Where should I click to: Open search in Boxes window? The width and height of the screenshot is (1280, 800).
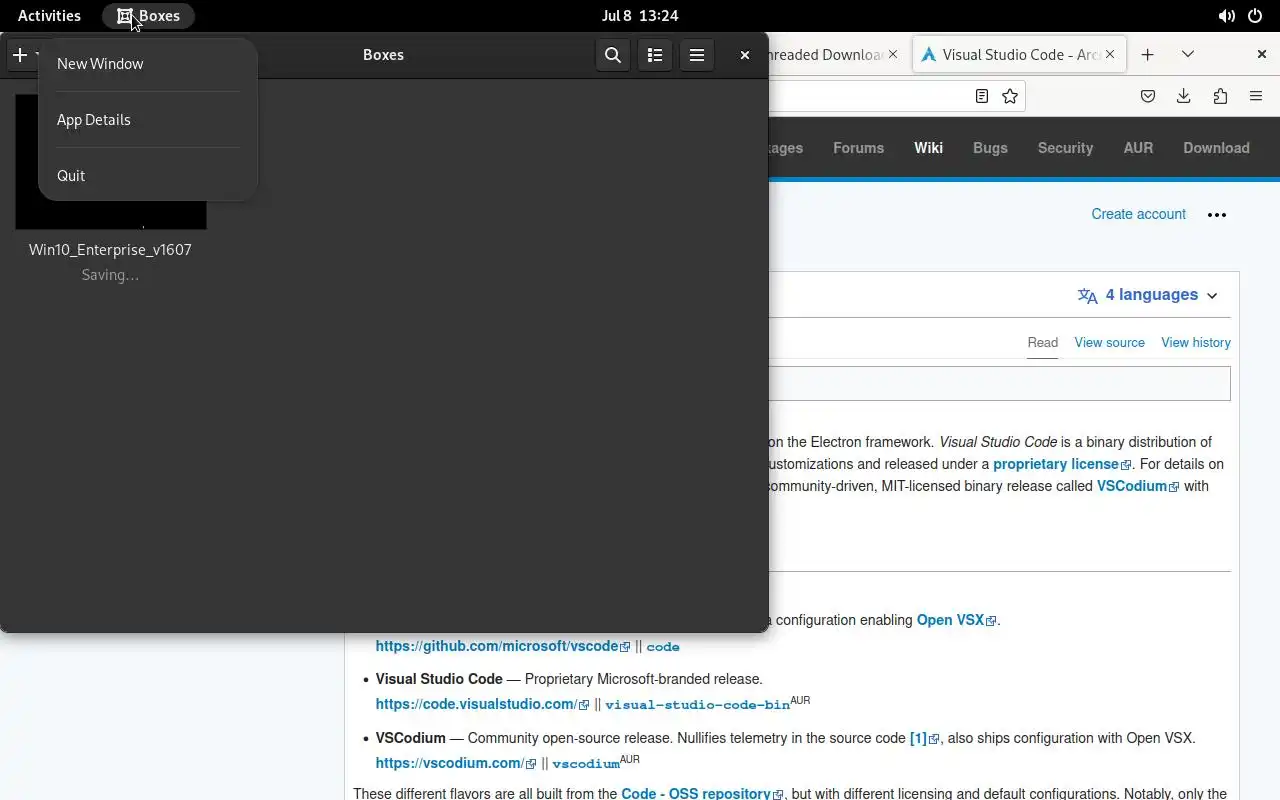pos(613,55)
